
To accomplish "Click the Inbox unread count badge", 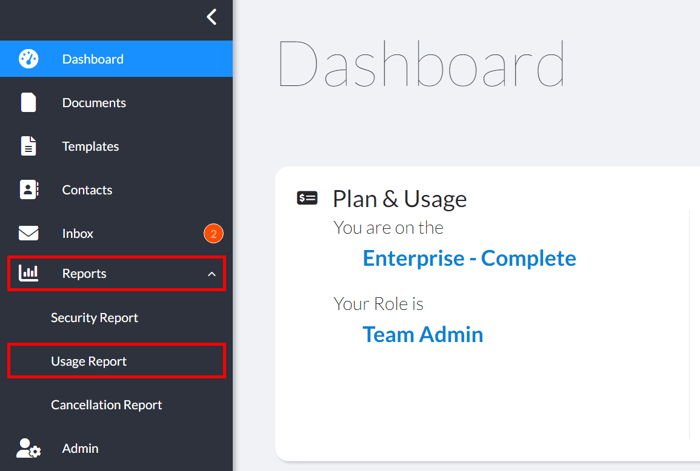I will coord(213,234).
